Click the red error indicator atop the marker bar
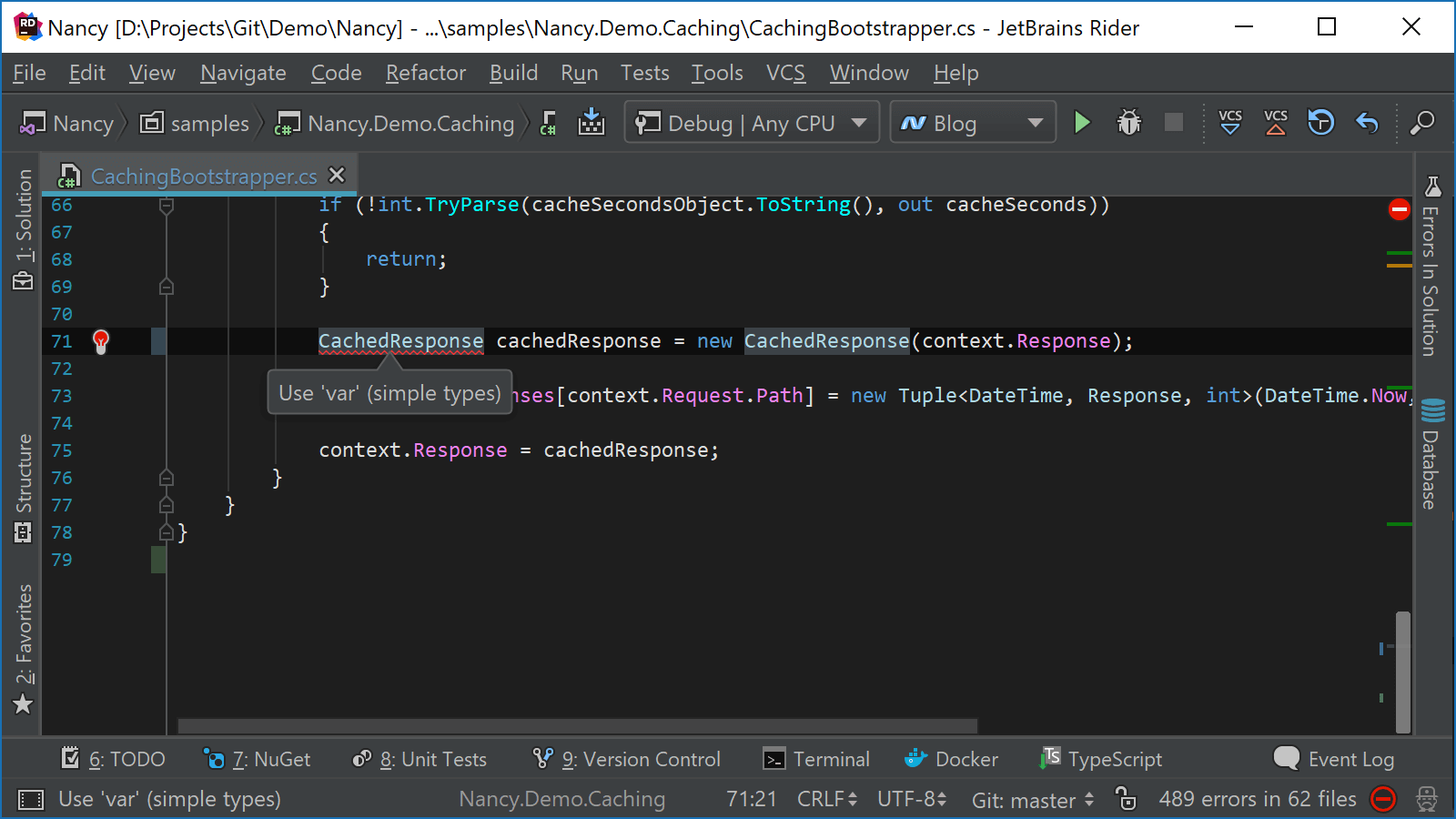The image size is (1456, 819). pos(1400,209)
